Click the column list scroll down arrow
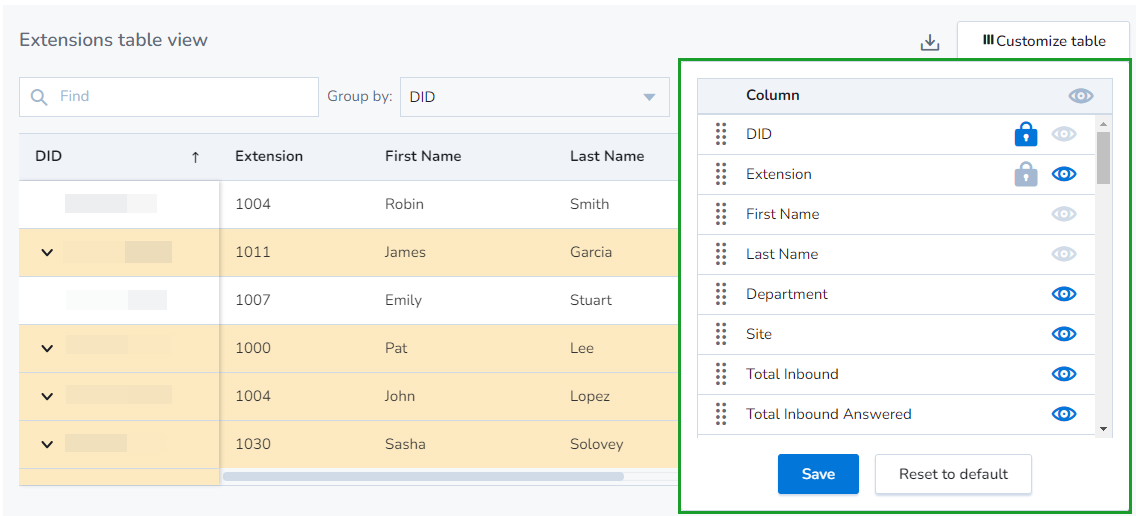1136x516 pixels. pyautogui.click(x=1103, y=429)
